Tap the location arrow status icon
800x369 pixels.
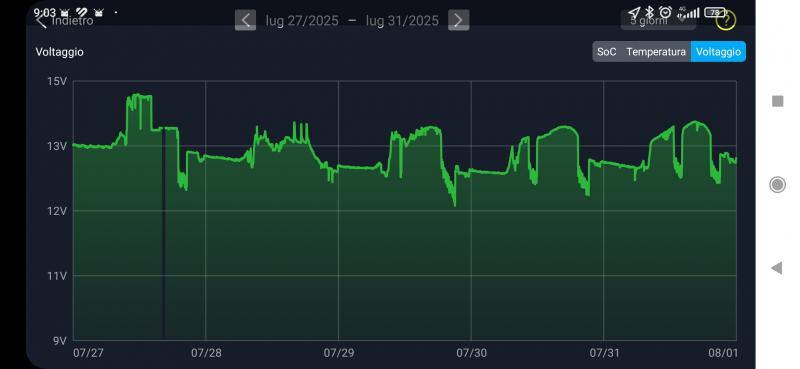(x=634, y=12)
